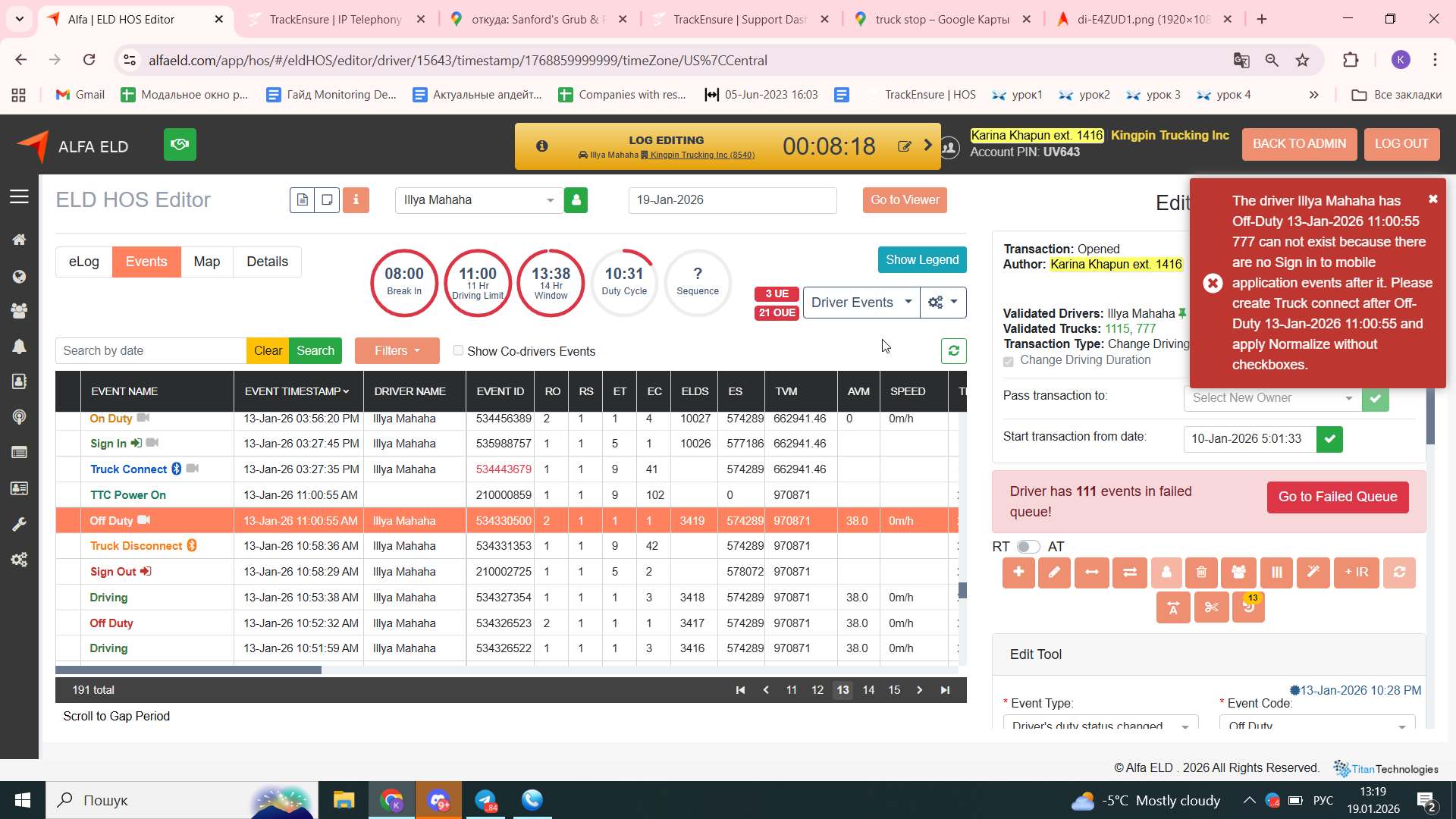Enable Show Co-drivers Events checkbox

(458, 350)
